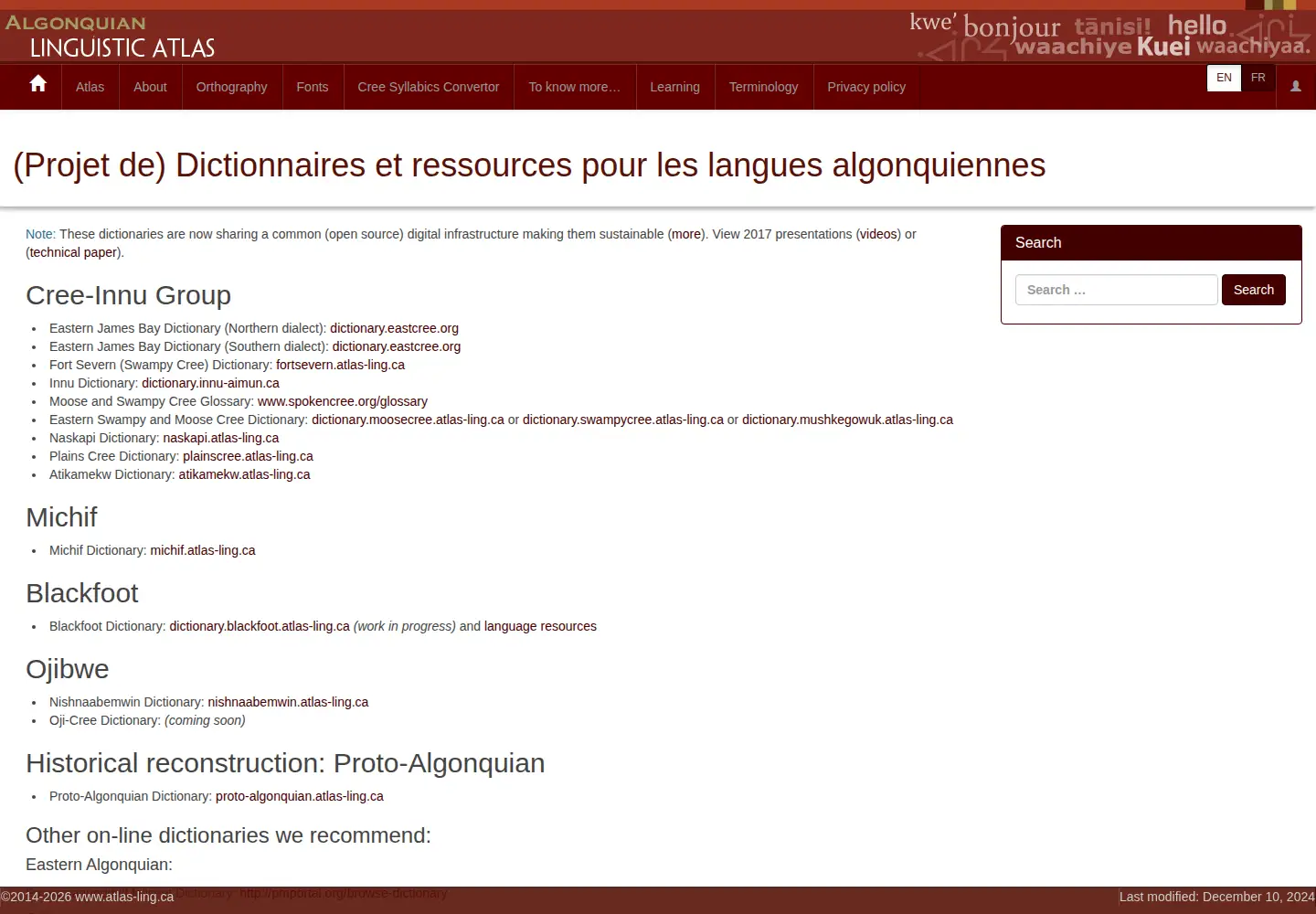1316x914 pixels.
Task: Go to the home icon in navbar
Action: (x=37, y=85)
